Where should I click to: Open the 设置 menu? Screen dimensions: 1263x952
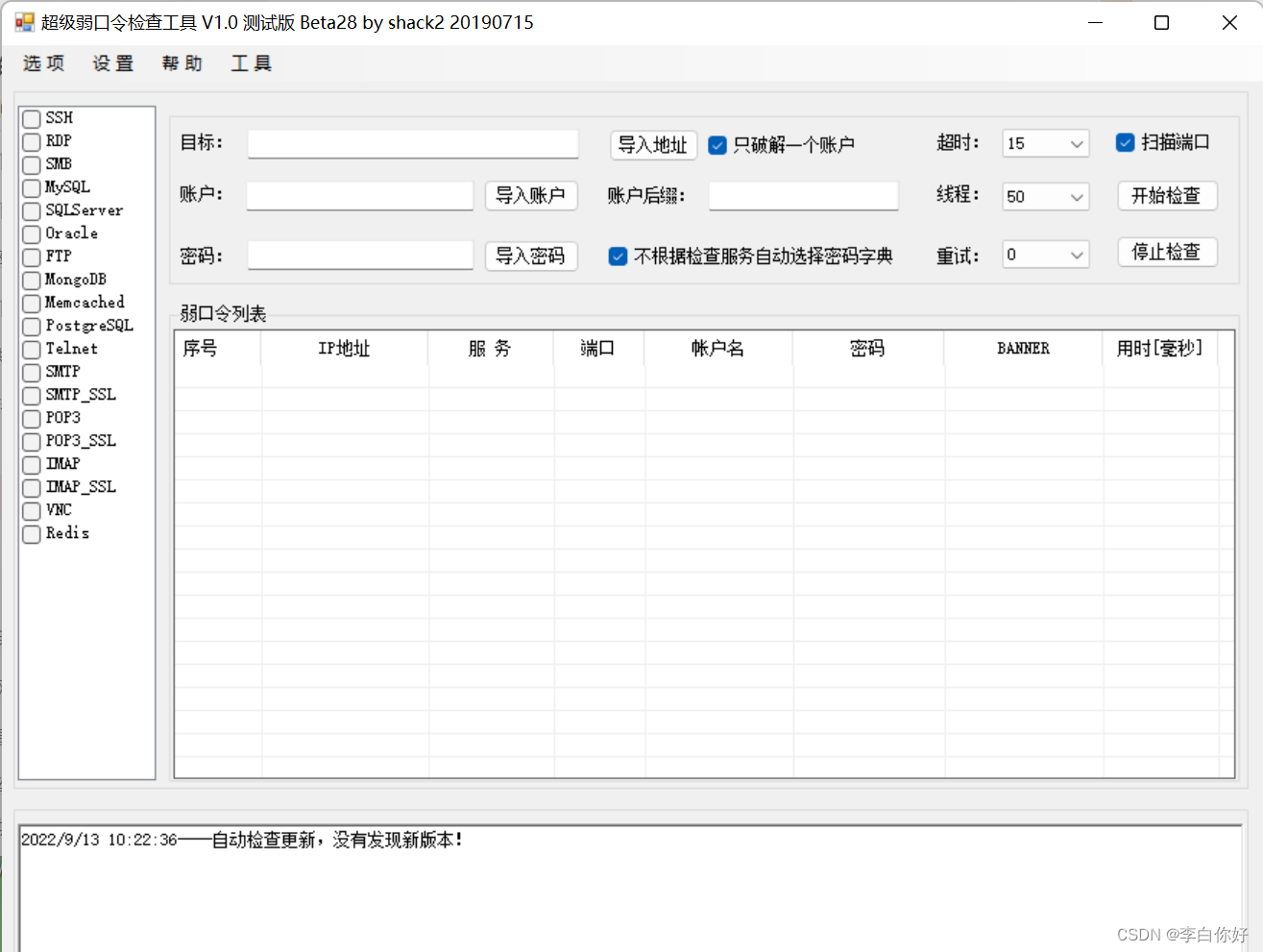tap(113, 63)
